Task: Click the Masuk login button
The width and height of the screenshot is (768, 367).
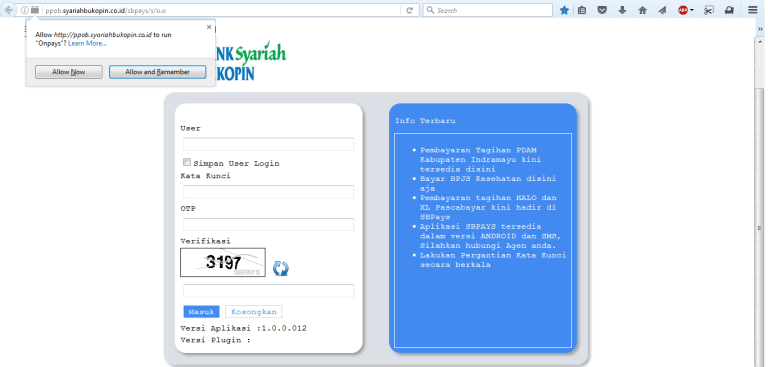Action: click(x=201, y=312)
